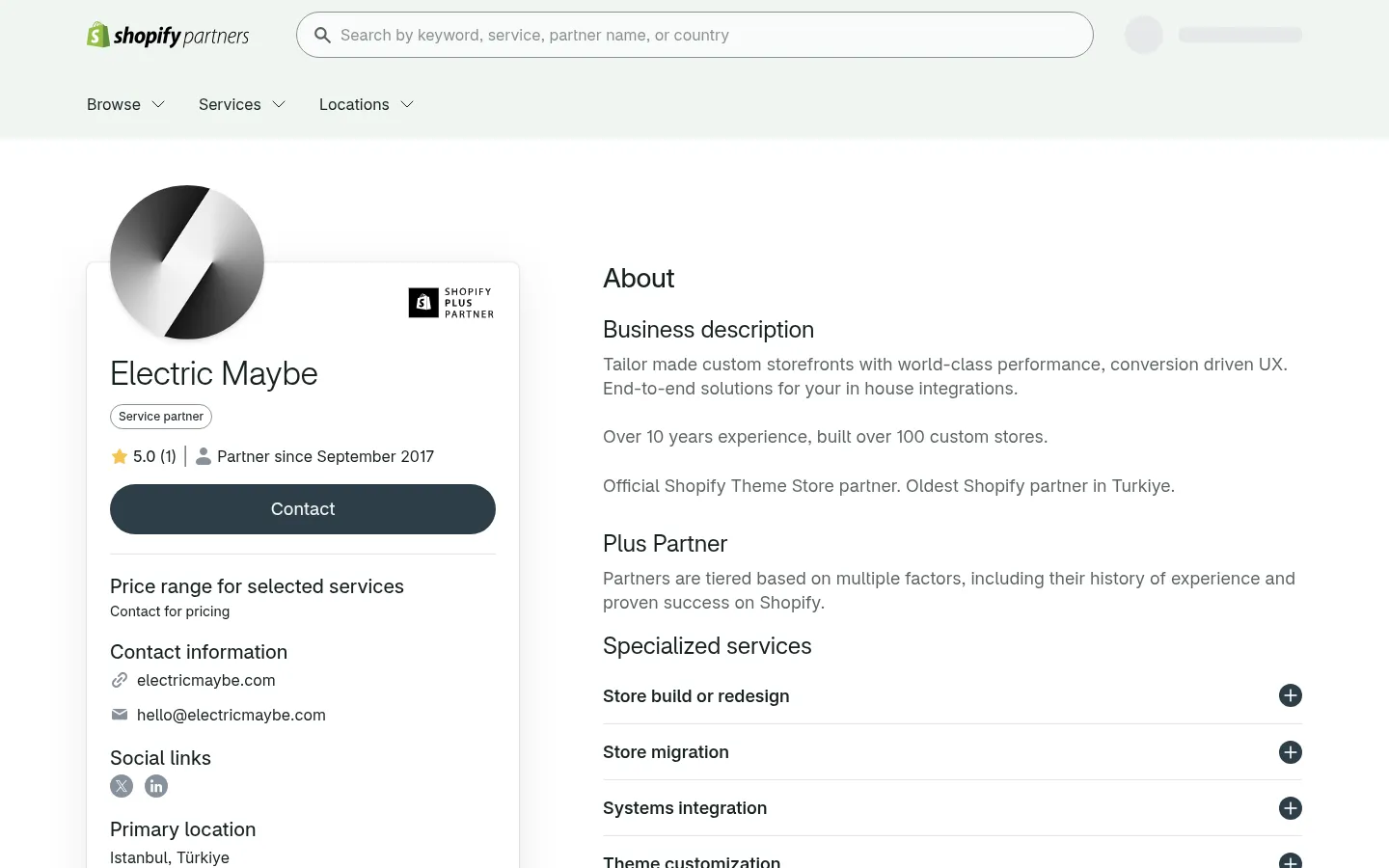The image size is (1389, 868).
Task: Click the search magnifier icon
Action: (322, 35)
